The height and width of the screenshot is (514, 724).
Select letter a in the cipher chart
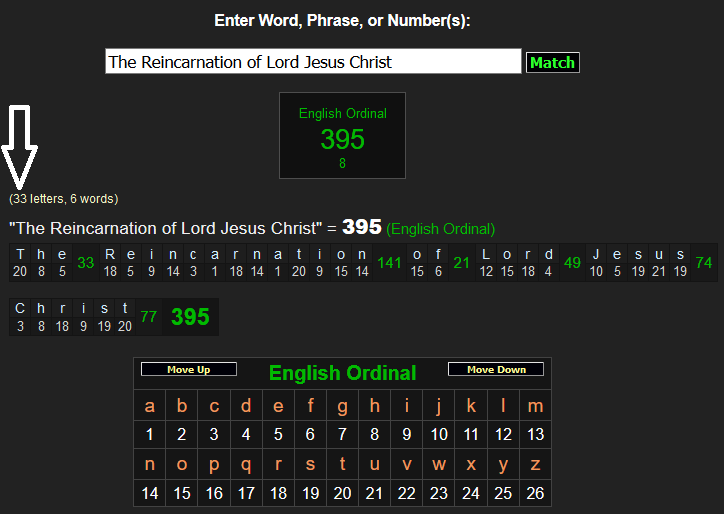pyautogui.click(x=150, y=406)
